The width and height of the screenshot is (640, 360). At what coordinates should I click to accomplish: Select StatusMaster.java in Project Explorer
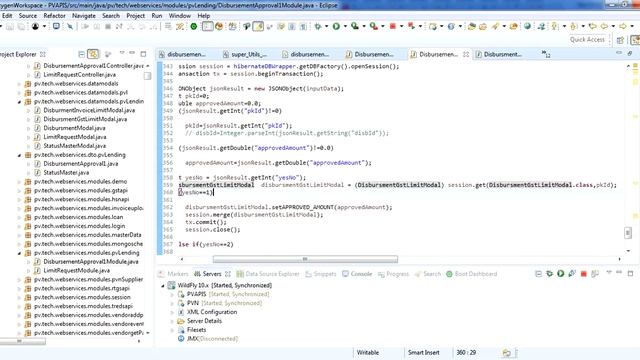(66, 173)
